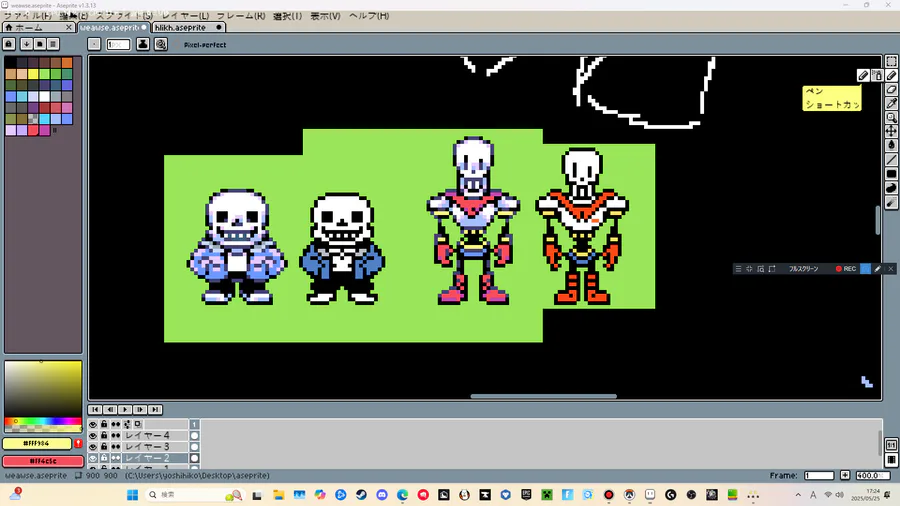Click foreground color #FFF984 swatch
Image resolution: width=900 pixels, height=506 pixels.
coord(37,443)
